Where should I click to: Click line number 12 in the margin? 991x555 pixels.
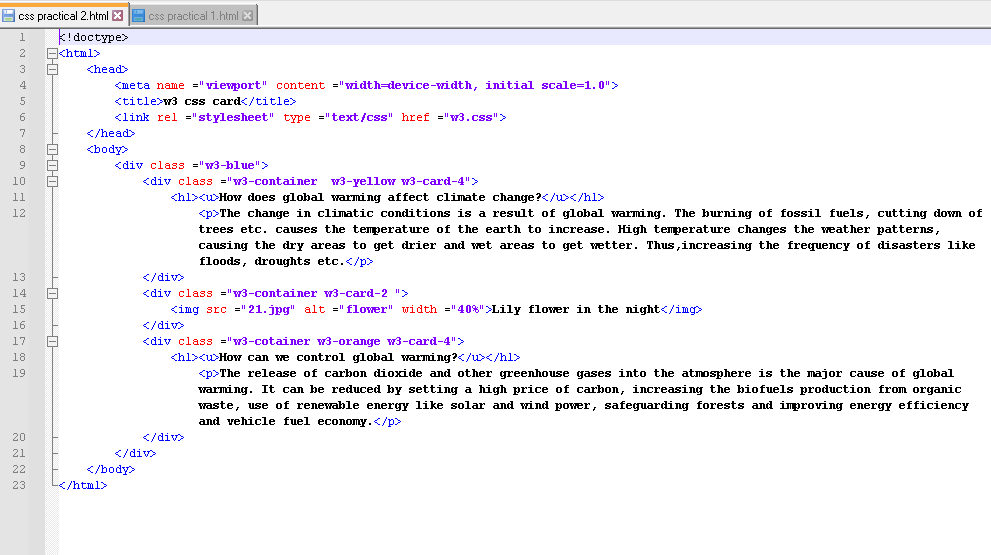point(21,213)
